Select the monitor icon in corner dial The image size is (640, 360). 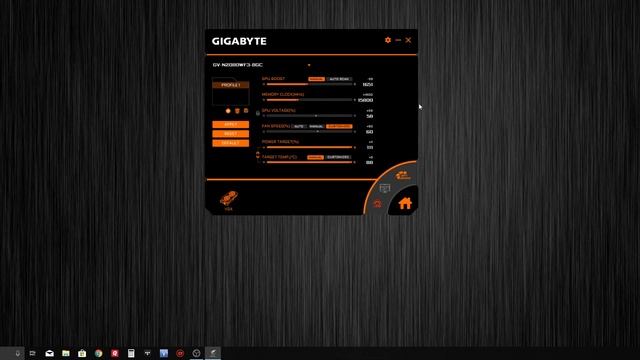click(384, 188)
